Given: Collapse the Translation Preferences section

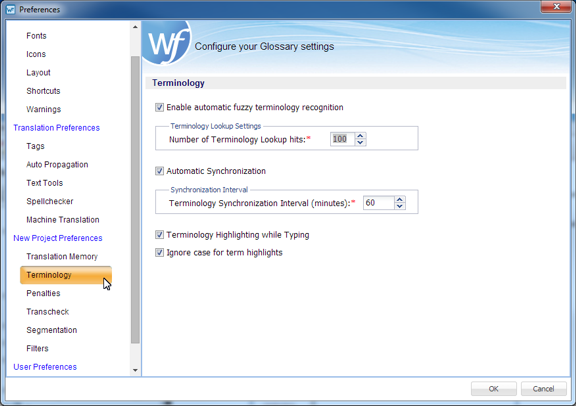Looking at the screenshot, I should pos(57,128).
